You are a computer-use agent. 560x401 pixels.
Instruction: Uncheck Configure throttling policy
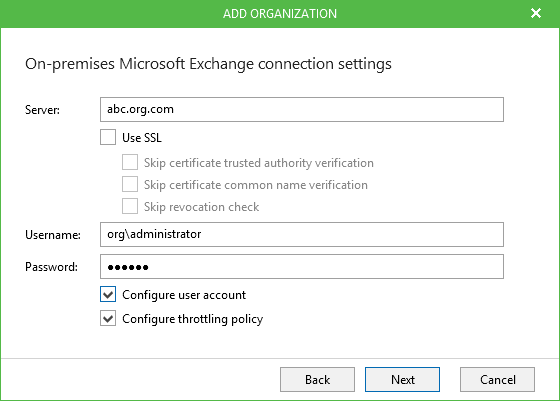pos(108,318)
